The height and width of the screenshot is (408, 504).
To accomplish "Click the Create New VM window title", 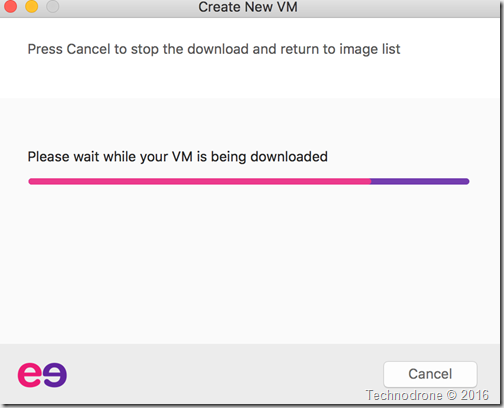I will coord(248,7).
